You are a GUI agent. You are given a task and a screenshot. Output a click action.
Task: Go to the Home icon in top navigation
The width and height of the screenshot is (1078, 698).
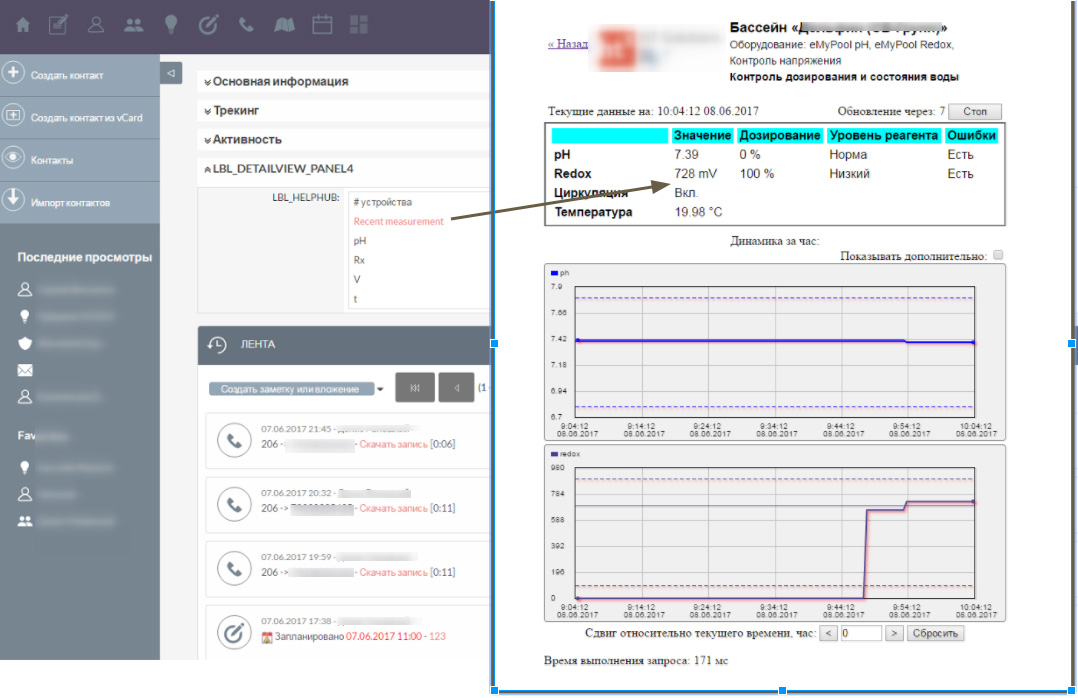(23, 25)
